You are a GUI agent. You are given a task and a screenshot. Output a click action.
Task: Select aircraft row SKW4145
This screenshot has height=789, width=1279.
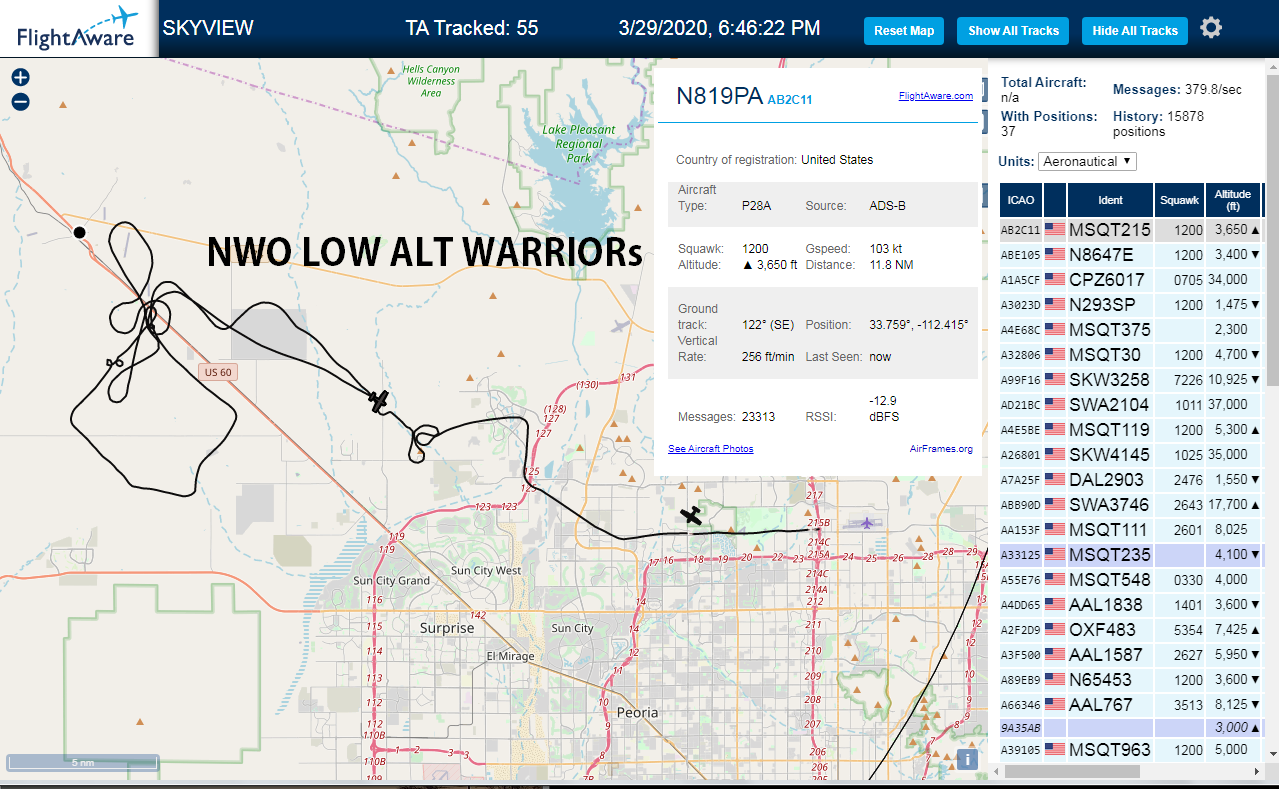pos(1132,454)
